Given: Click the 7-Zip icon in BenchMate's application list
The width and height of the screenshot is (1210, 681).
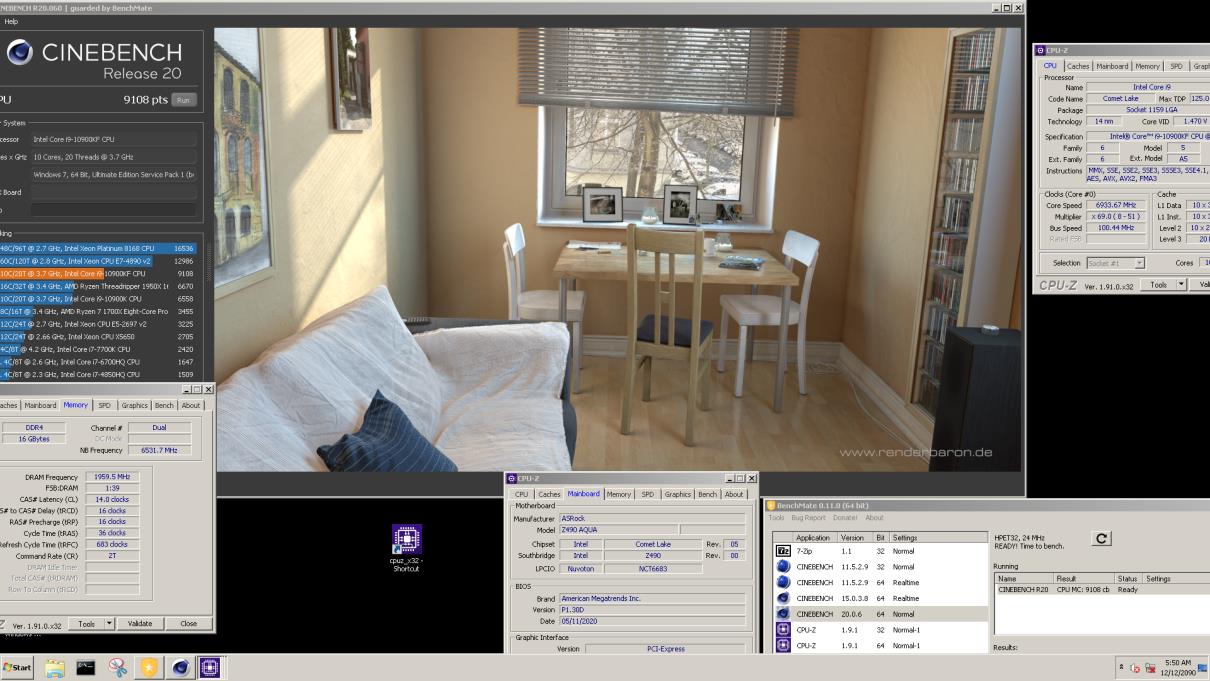Looking at the screenshot, I should [783, 551].
